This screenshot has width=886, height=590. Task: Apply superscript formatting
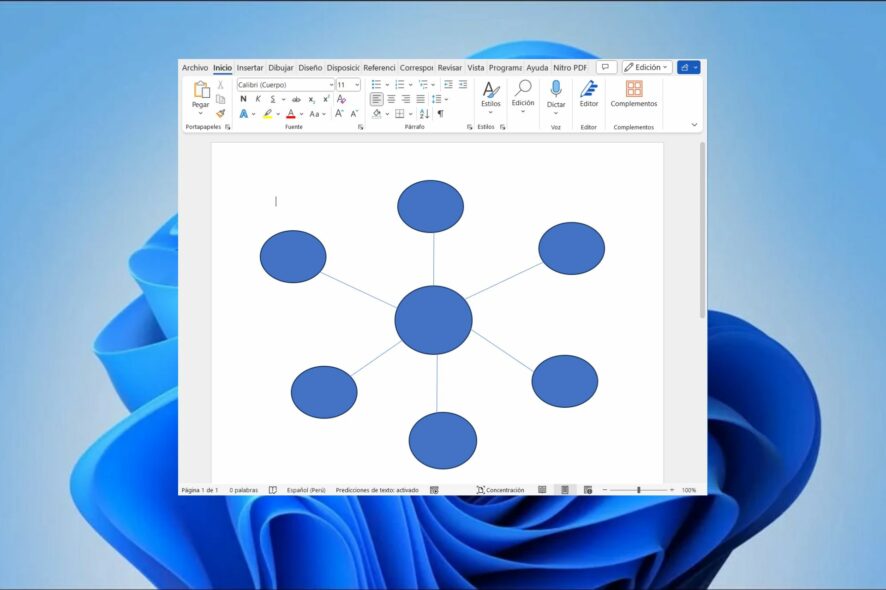326,99
